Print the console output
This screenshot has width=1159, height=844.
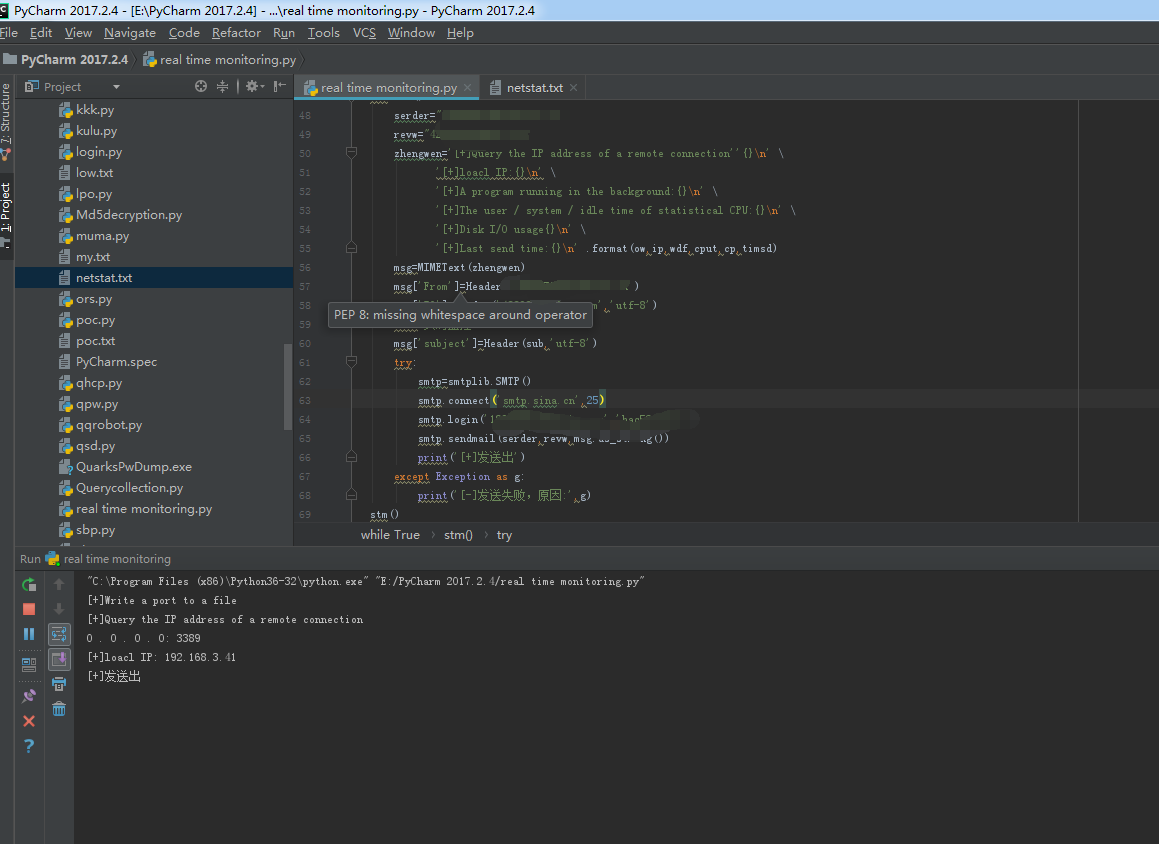(59, 684)
